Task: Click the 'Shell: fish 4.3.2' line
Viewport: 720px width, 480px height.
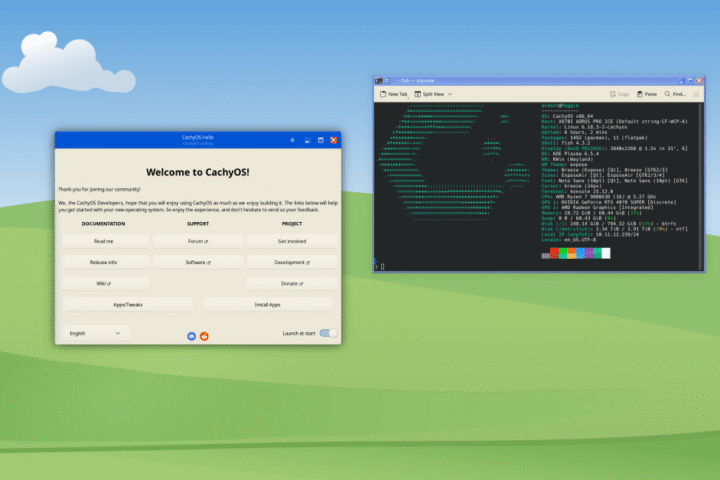Action: [x=566, y=143]
